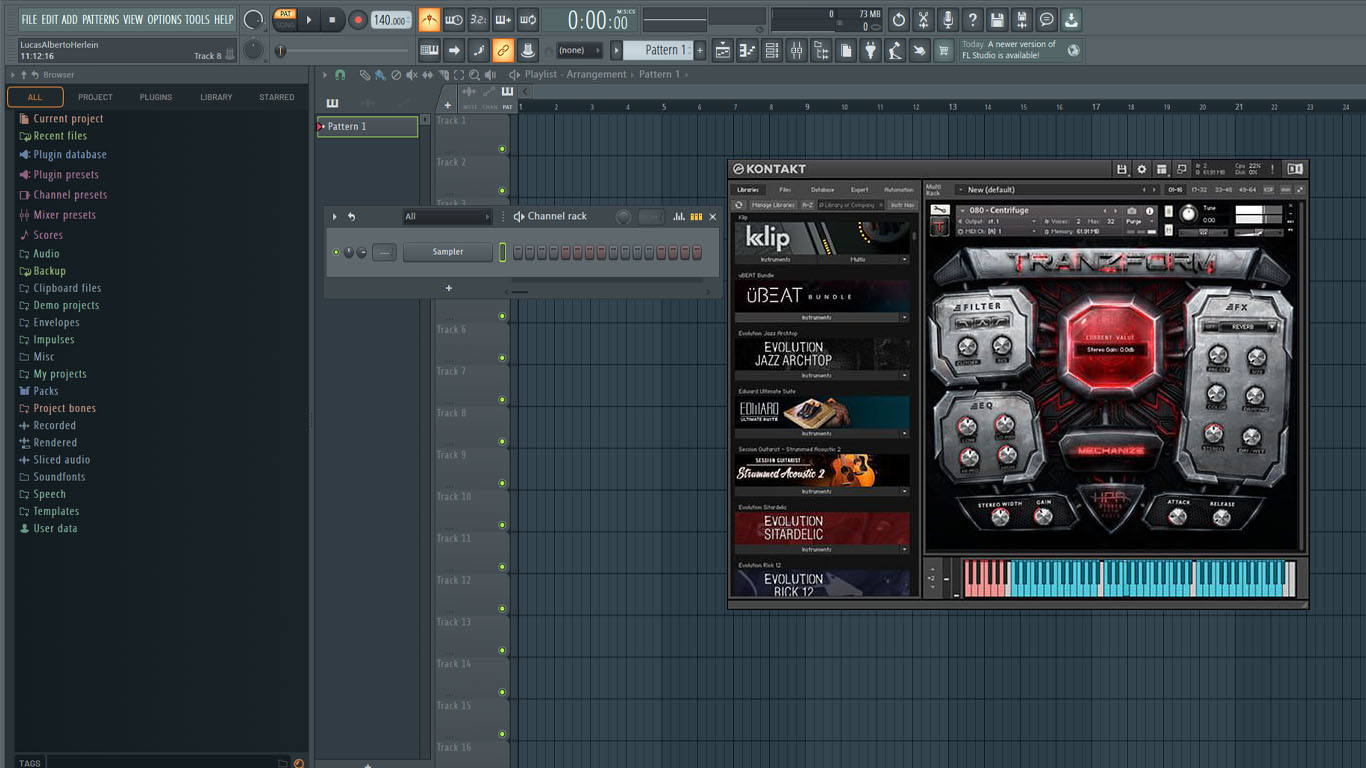Open the Files tab in Kontakt

785,189
